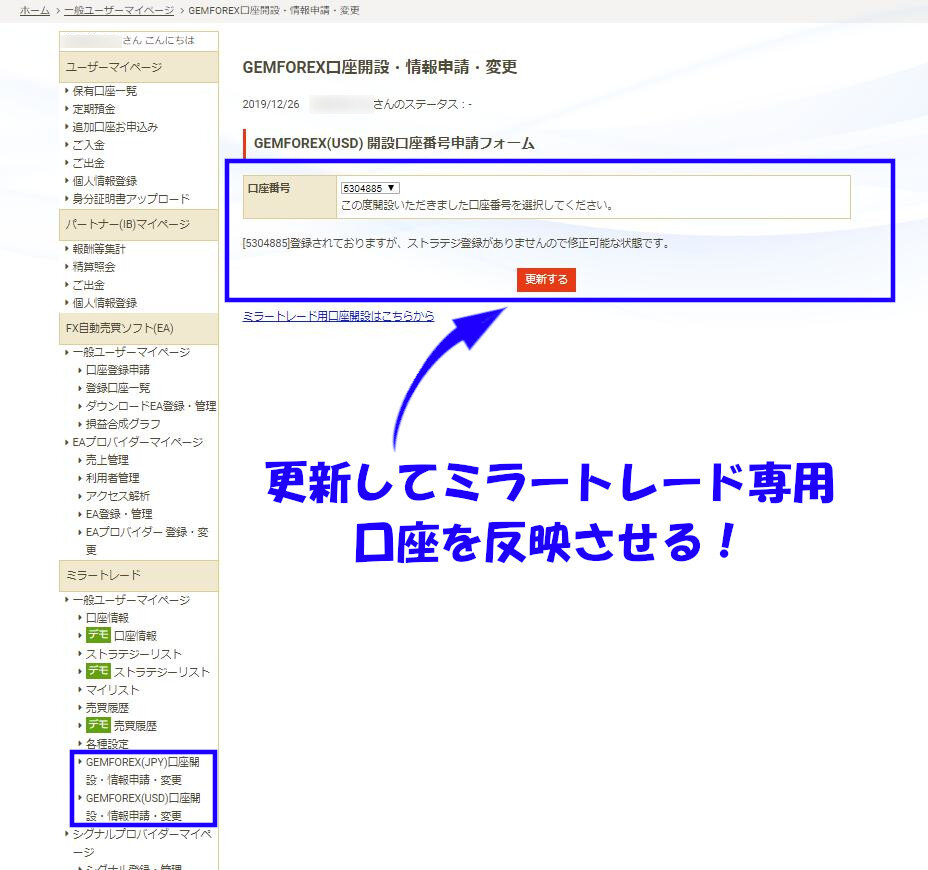Open the デモ 口座情報 link
928x870 pixels.
(121, 636)
